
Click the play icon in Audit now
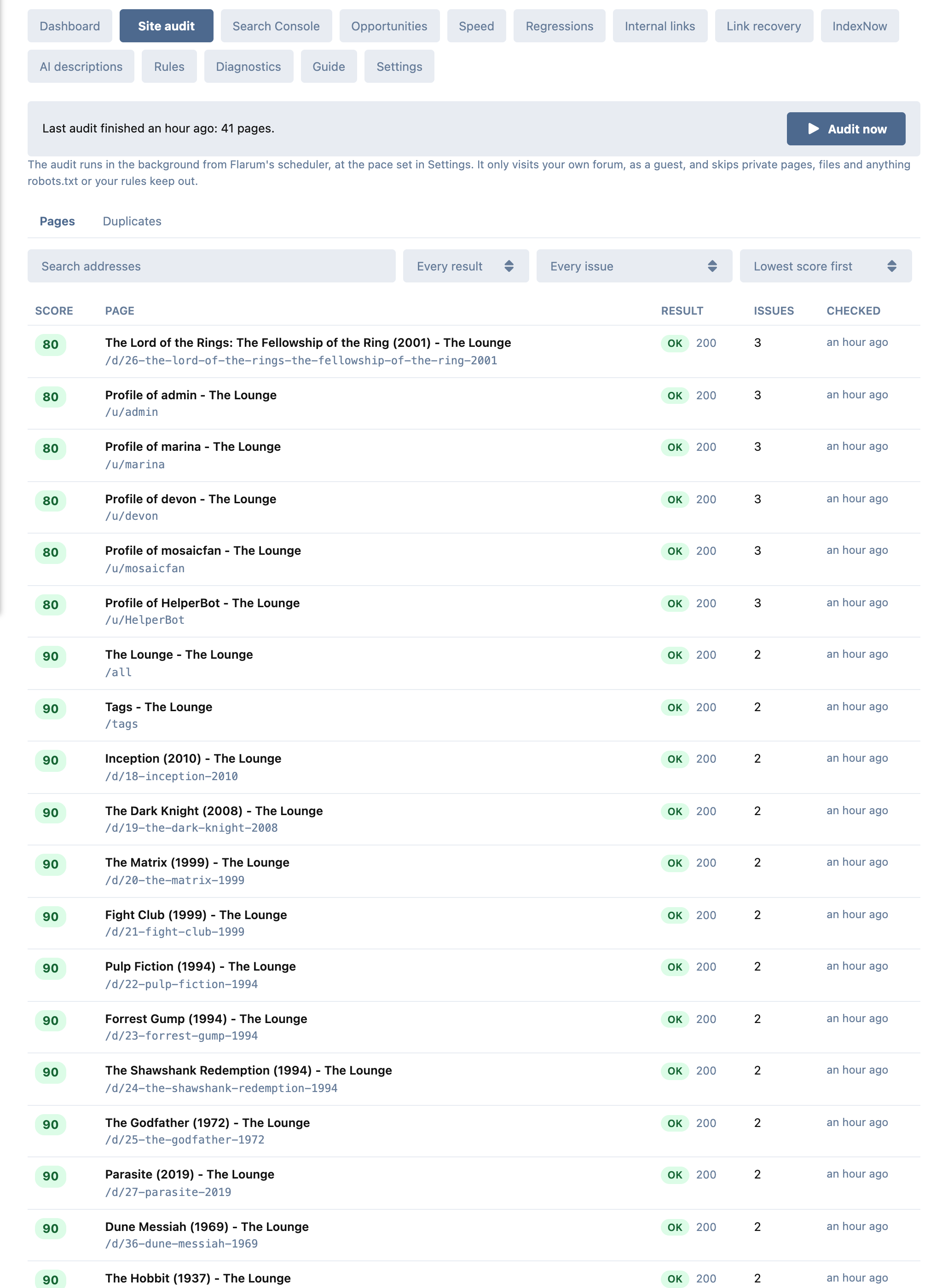coord(813,129)
